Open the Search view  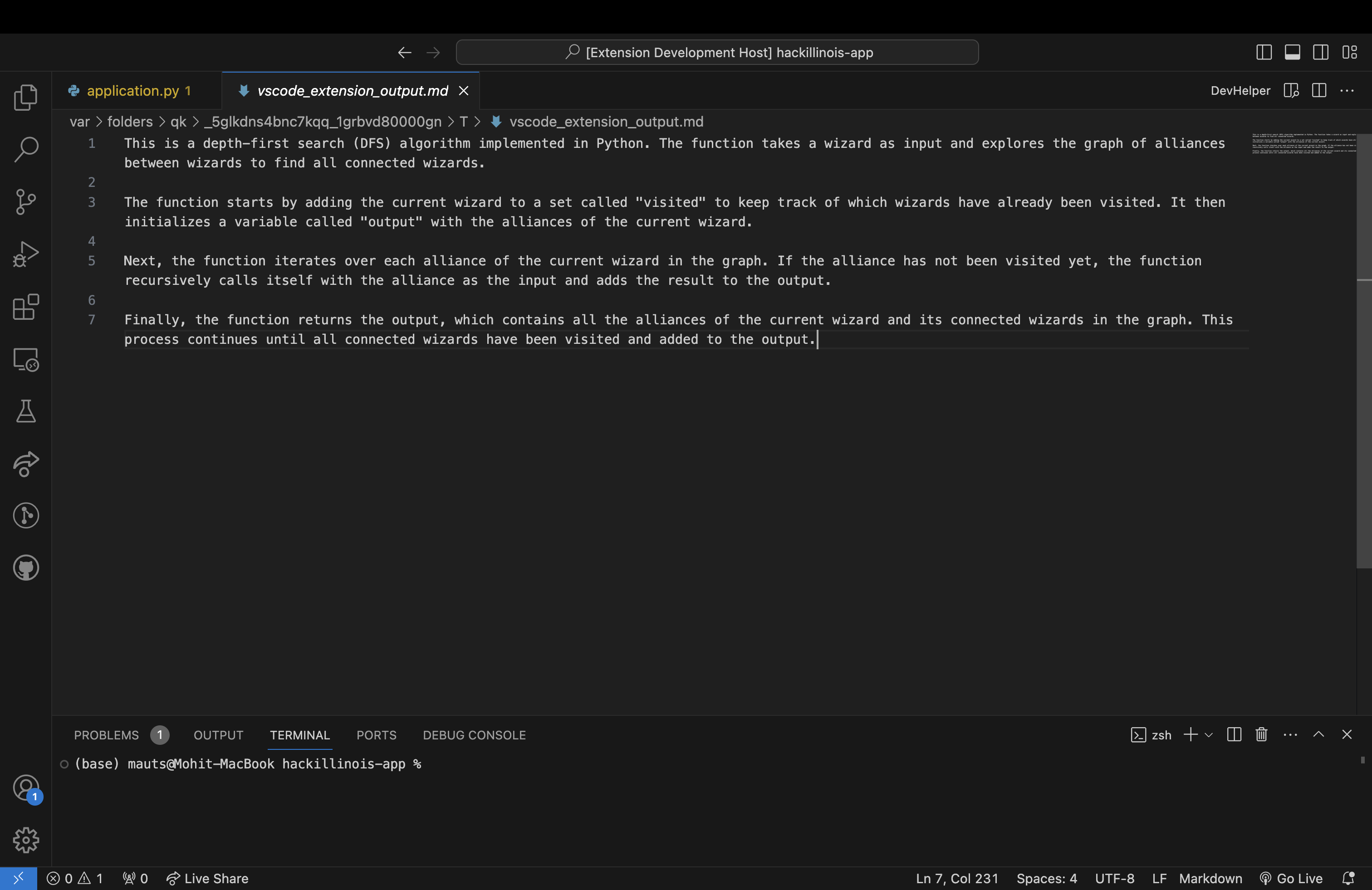[26, 149]
